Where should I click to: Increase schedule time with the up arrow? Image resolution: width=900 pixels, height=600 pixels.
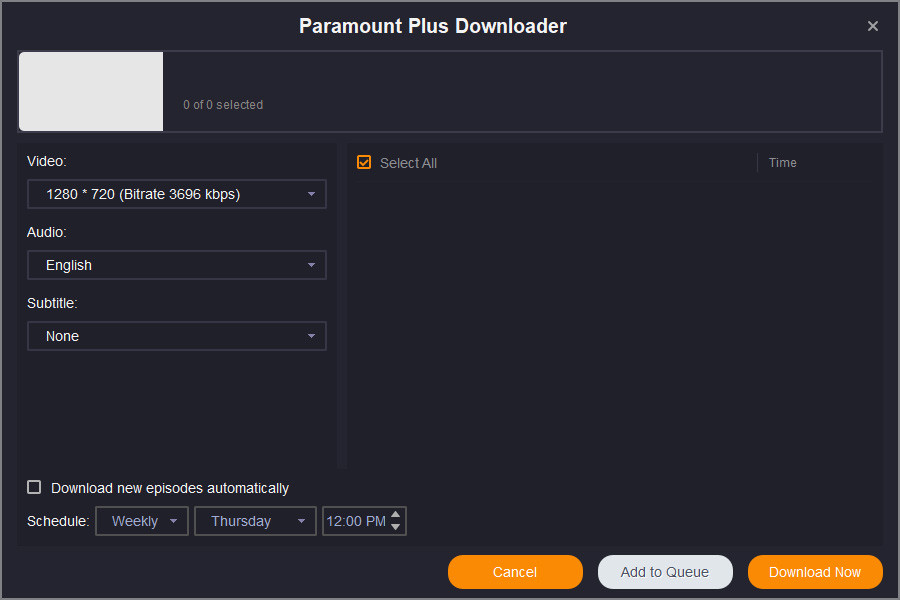(x=395, y=514)
